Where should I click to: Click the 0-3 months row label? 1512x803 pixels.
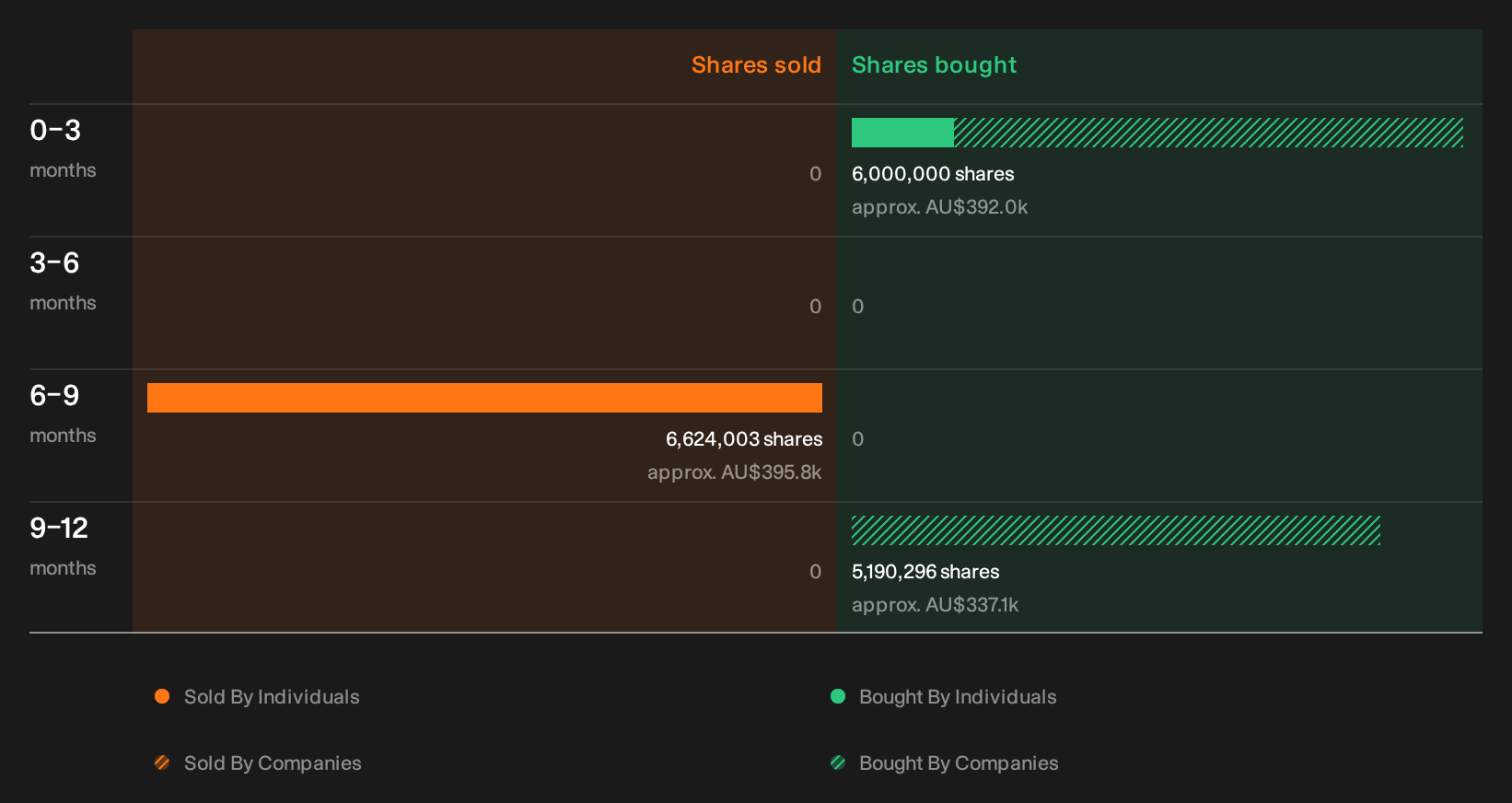click(63, 147)
